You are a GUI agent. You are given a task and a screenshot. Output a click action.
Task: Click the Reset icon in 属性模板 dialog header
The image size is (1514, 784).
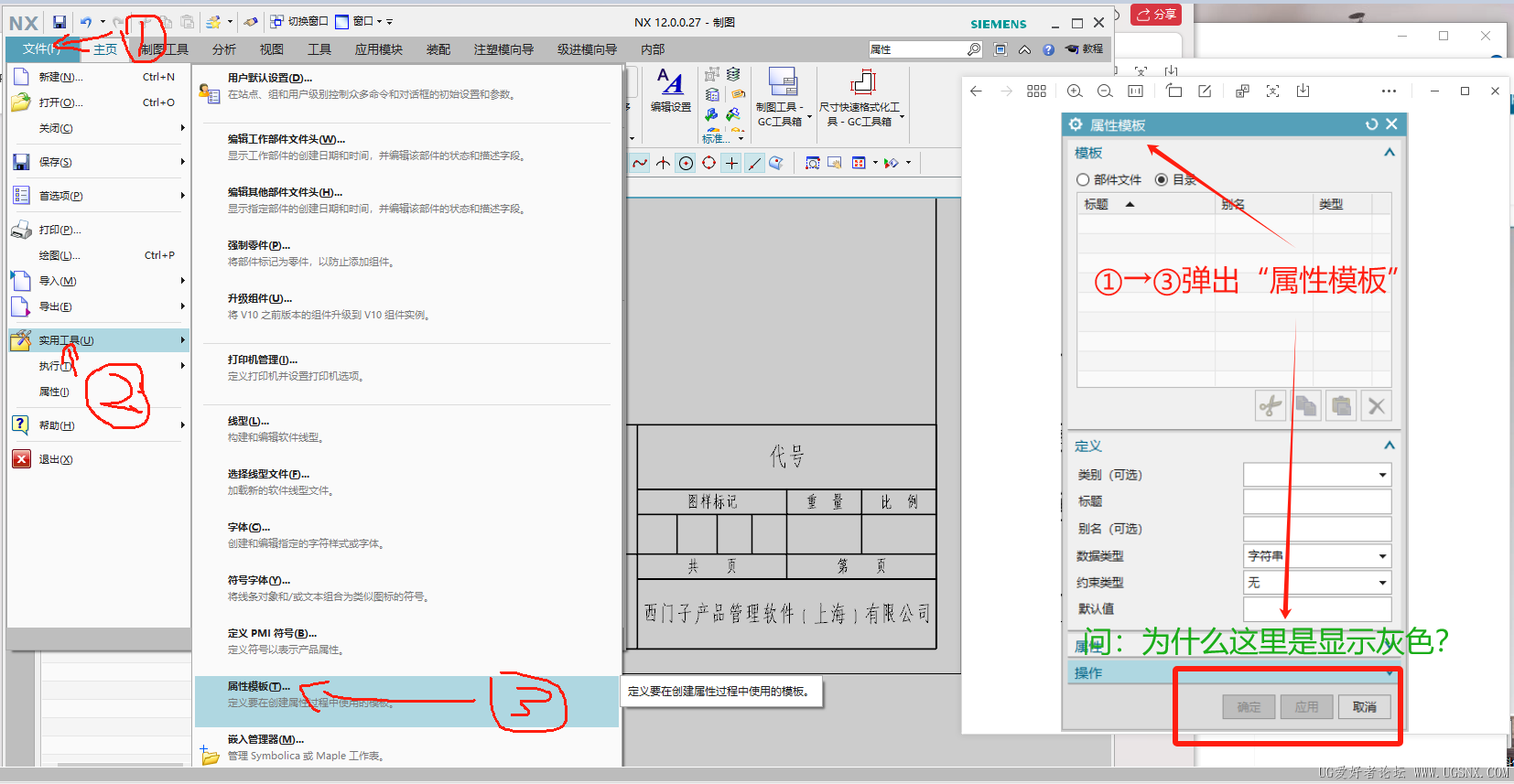coord(1371,124)
